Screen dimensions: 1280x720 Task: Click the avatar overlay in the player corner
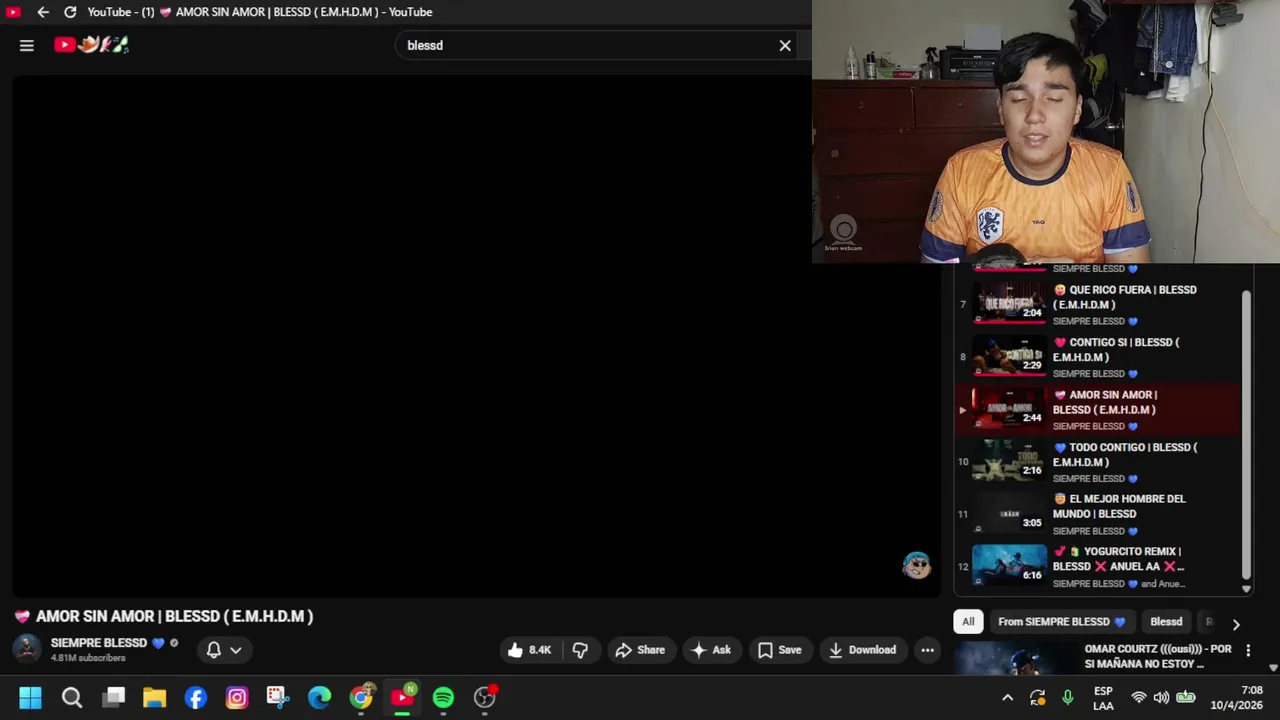point(916,565)
